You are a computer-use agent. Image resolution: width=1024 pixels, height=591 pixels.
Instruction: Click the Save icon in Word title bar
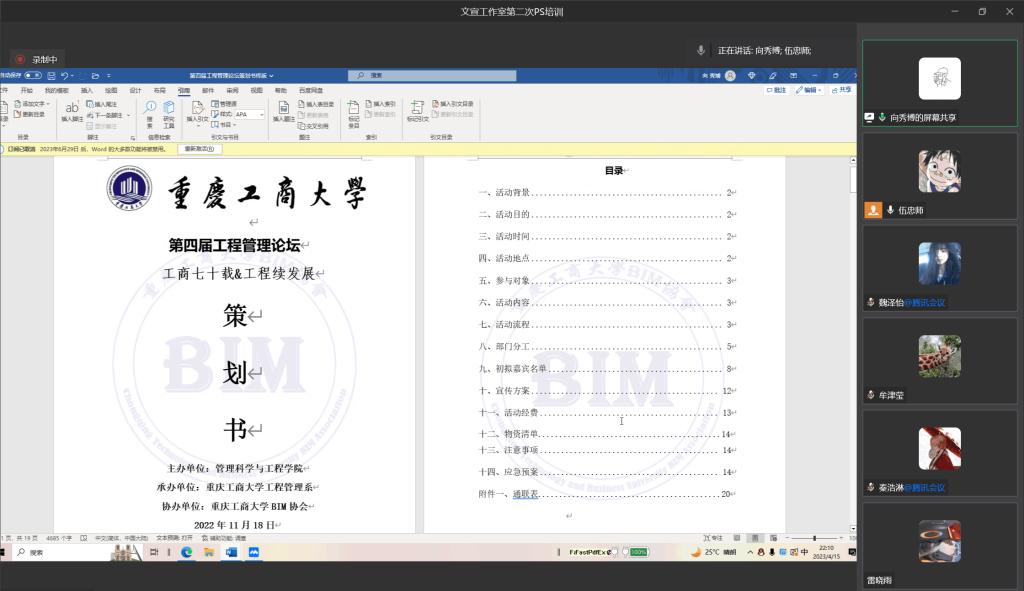coord(50,76)
